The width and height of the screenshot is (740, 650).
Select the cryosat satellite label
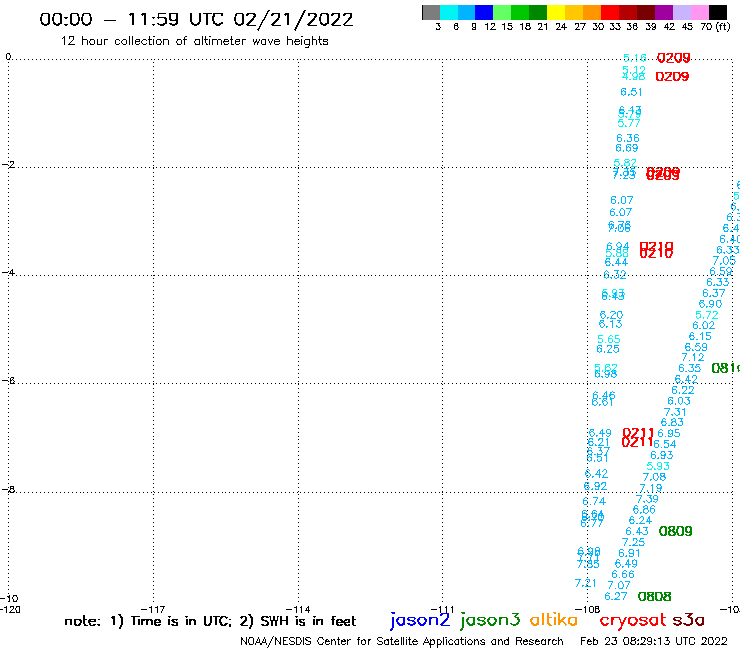(633, 620)
